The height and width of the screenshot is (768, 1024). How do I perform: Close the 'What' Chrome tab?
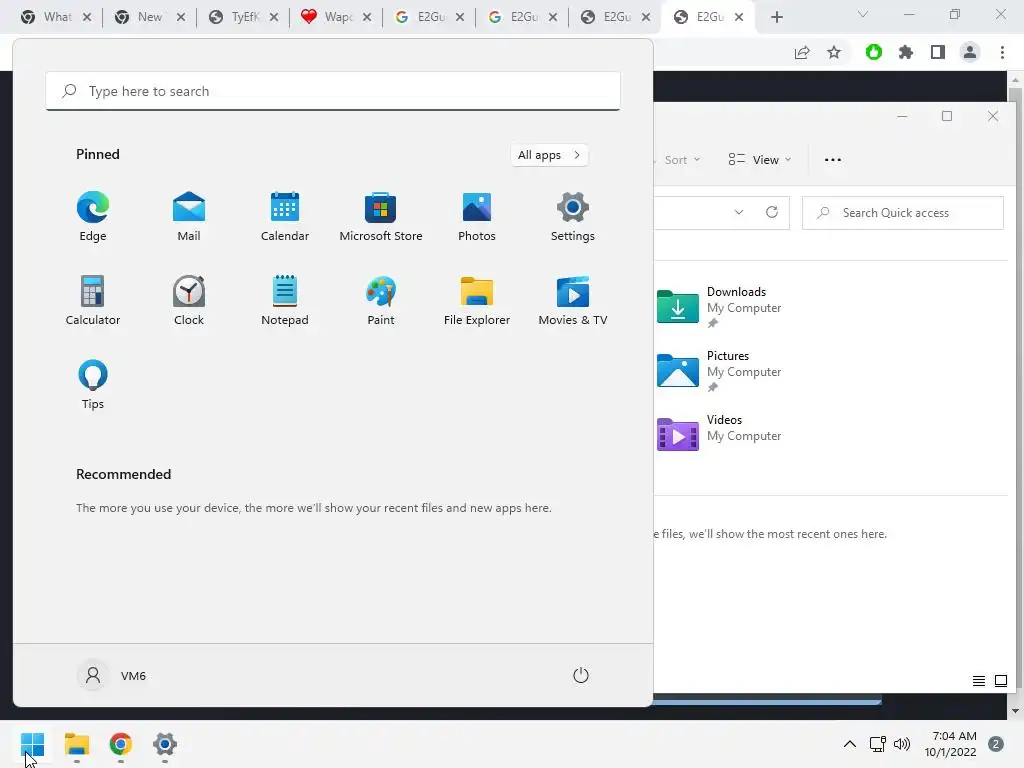tap(87, 17)
